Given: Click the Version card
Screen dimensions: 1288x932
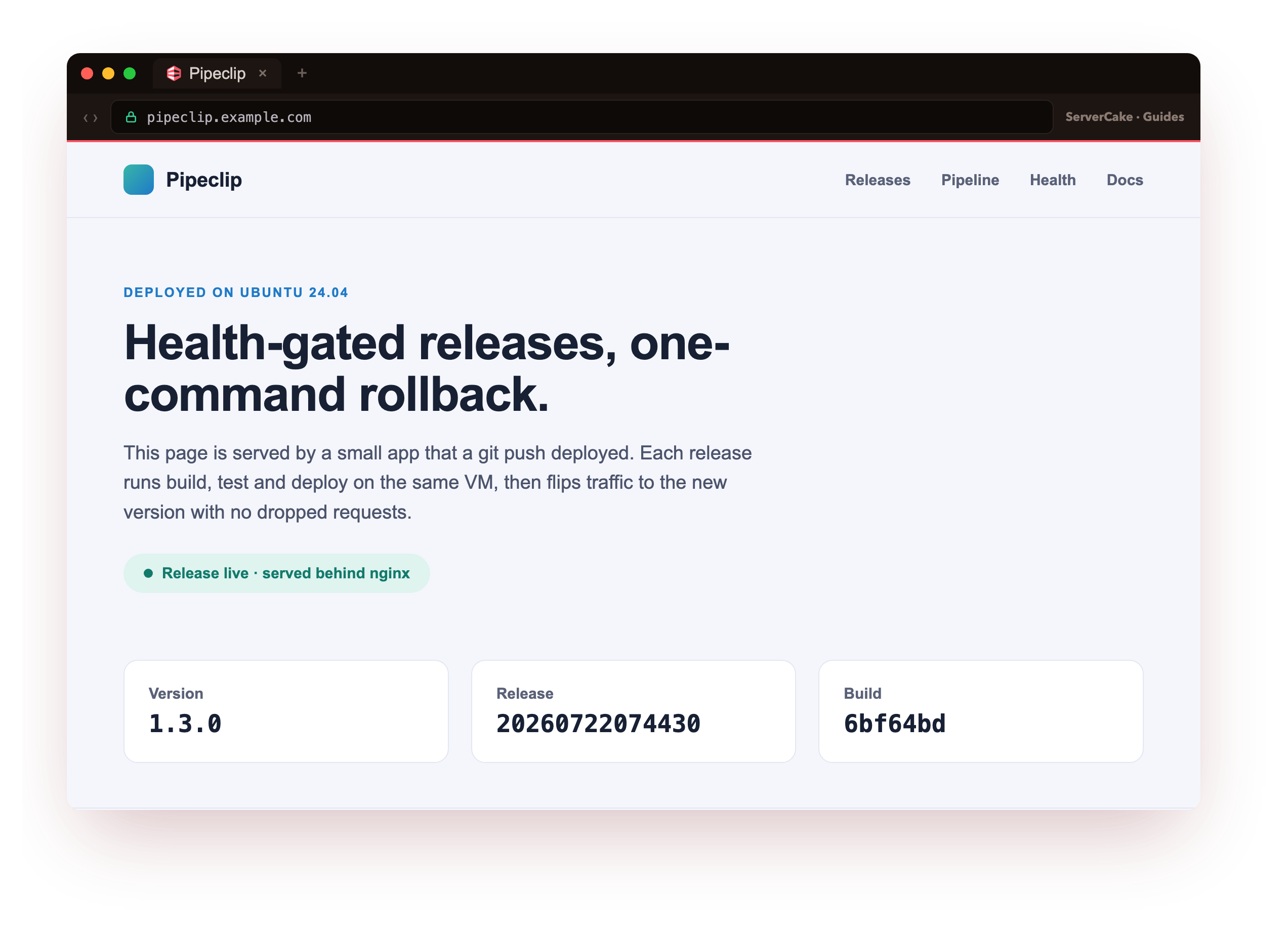Looking at the screenshot, I should click(x=287, y=712).
